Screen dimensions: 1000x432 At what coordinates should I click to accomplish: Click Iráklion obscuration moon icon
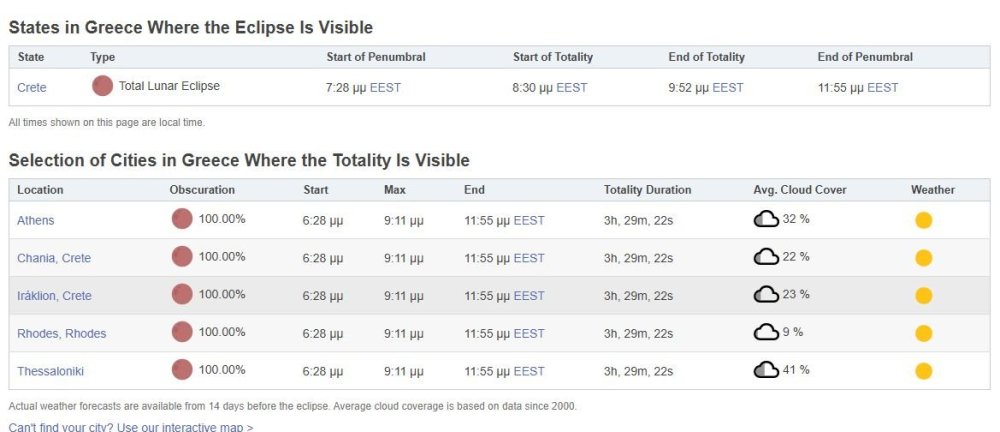[182, 294]
